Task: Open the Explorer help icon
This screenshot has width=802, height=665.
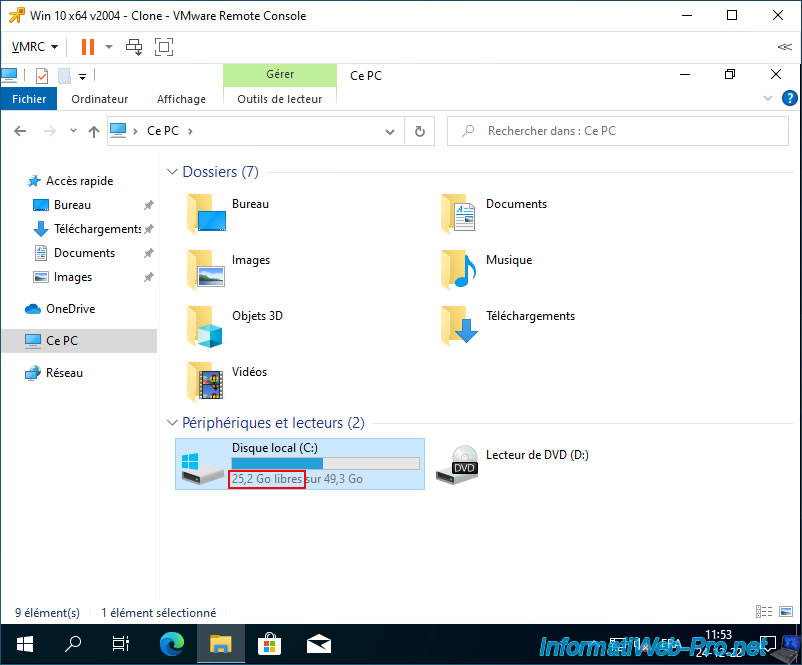Action: (789, 98)
